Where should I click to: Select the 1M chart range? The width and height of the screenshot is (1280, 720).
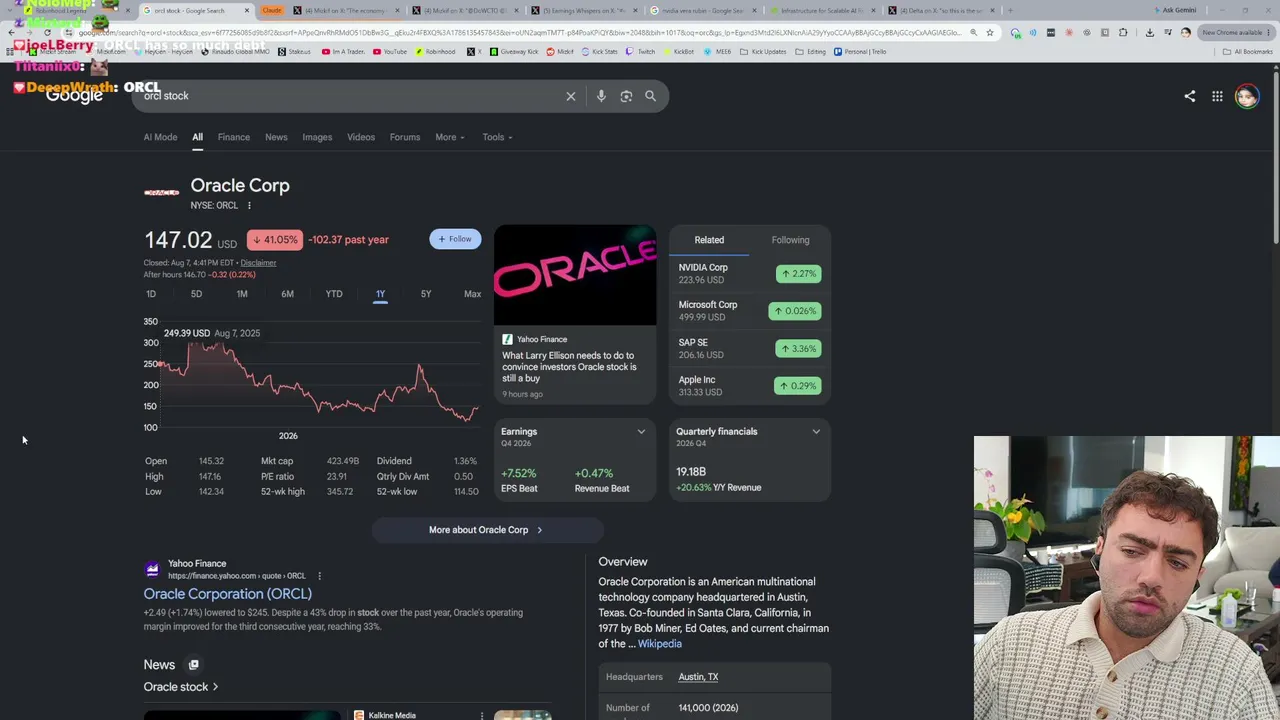(242, 294)
